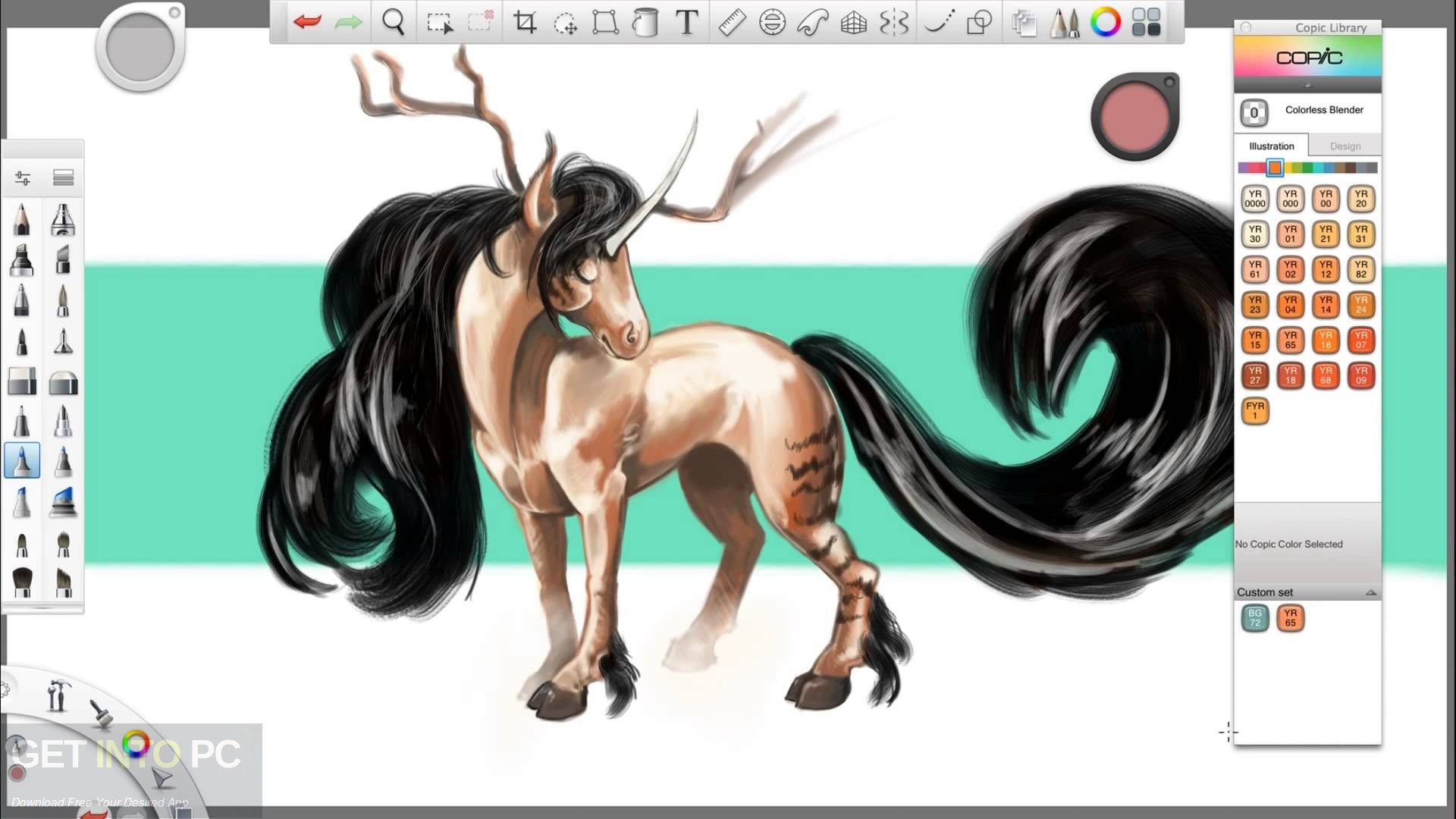1456x819 pixels.
Task: Click the pink current color puck
Action: point(1134,116)
